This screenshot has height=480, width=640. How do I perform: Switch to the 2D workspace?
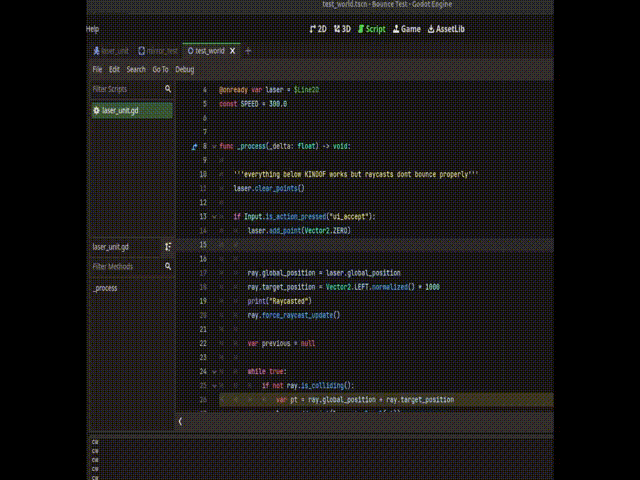pos(317,29)
